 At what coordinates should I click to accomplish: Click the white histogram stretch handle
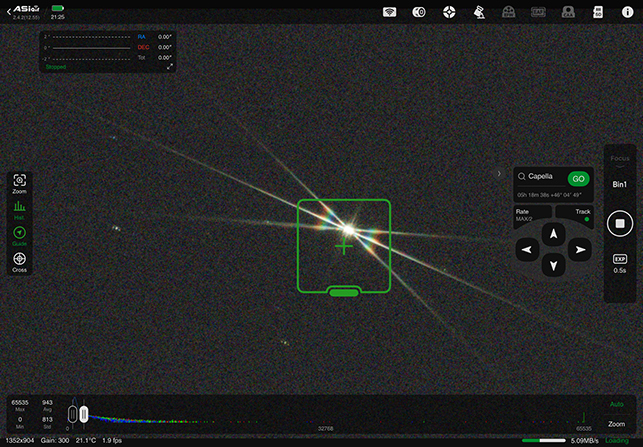tap(84, 413)
